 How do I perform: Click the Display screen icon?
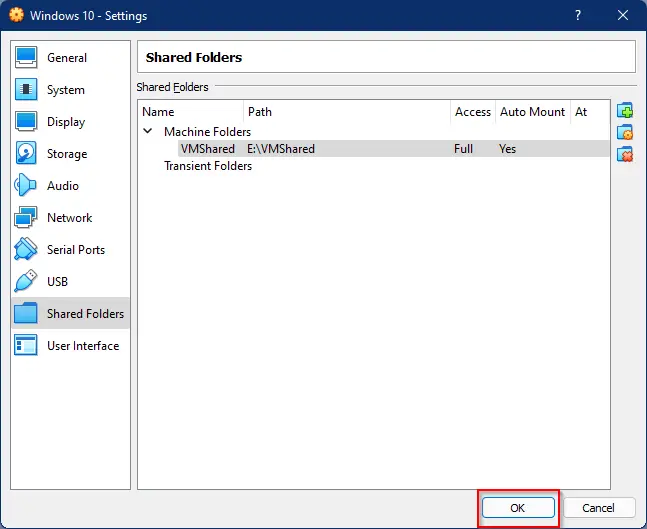(26, 121)
